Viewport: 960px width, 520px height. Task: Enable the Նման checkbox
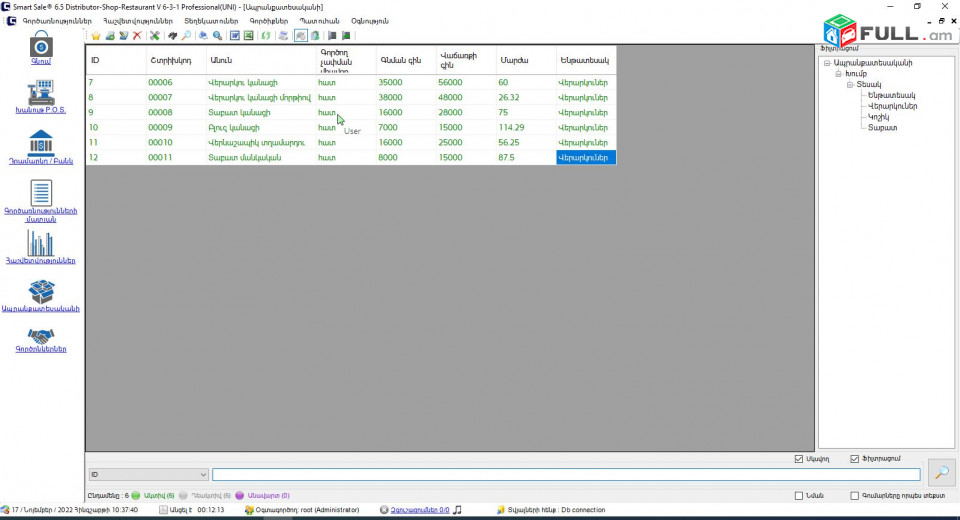coord(798,496)
